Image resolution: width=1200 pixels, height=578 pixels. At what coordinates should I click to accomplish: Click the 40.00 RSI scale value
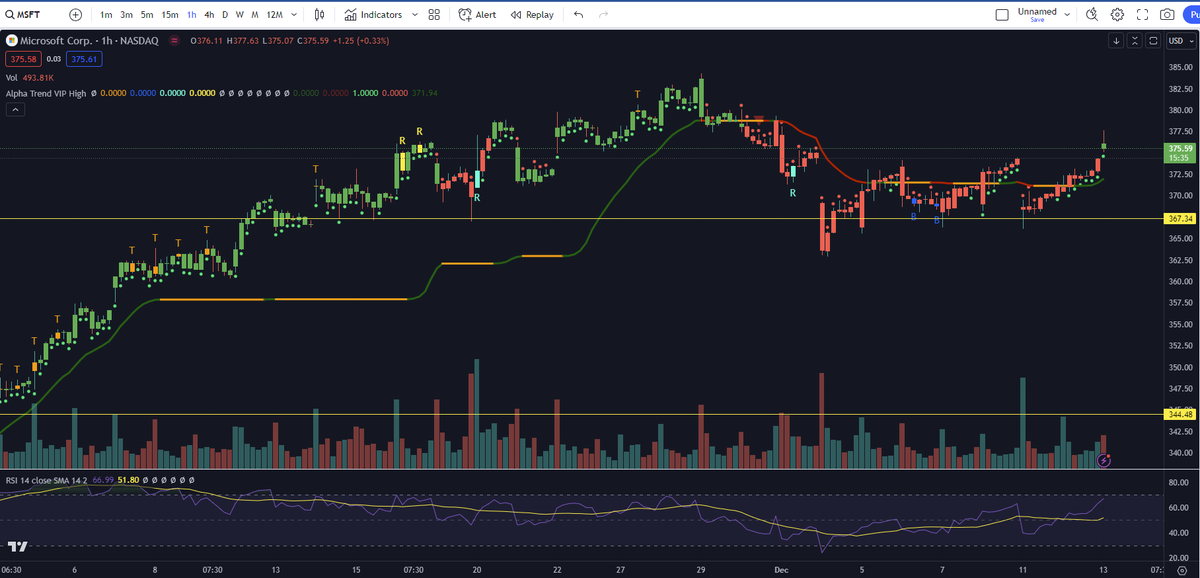[1179, 533]
